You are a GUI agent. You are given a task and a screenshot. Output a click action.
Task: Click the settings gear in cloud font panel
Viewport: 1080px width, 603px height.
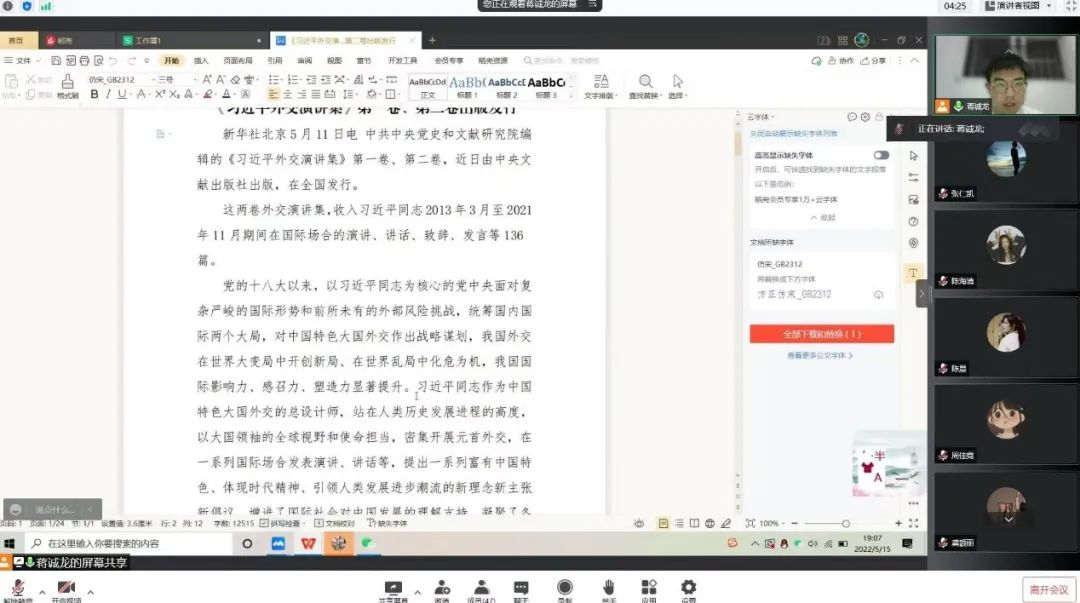click(865, 118)
